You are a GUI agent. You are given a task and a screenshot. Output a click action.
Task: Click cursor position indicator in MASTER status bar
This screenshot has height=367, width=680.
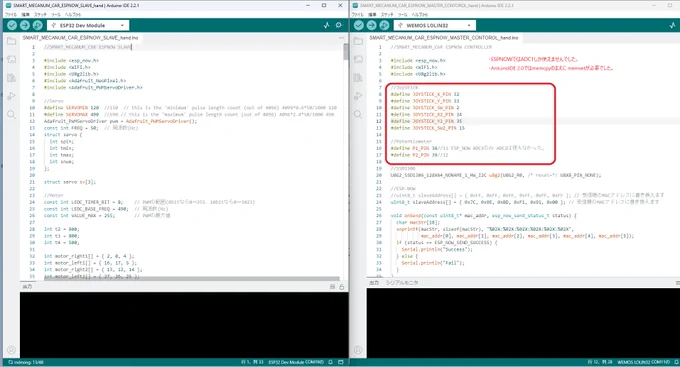pyautogui.click(x=600, y=362)
